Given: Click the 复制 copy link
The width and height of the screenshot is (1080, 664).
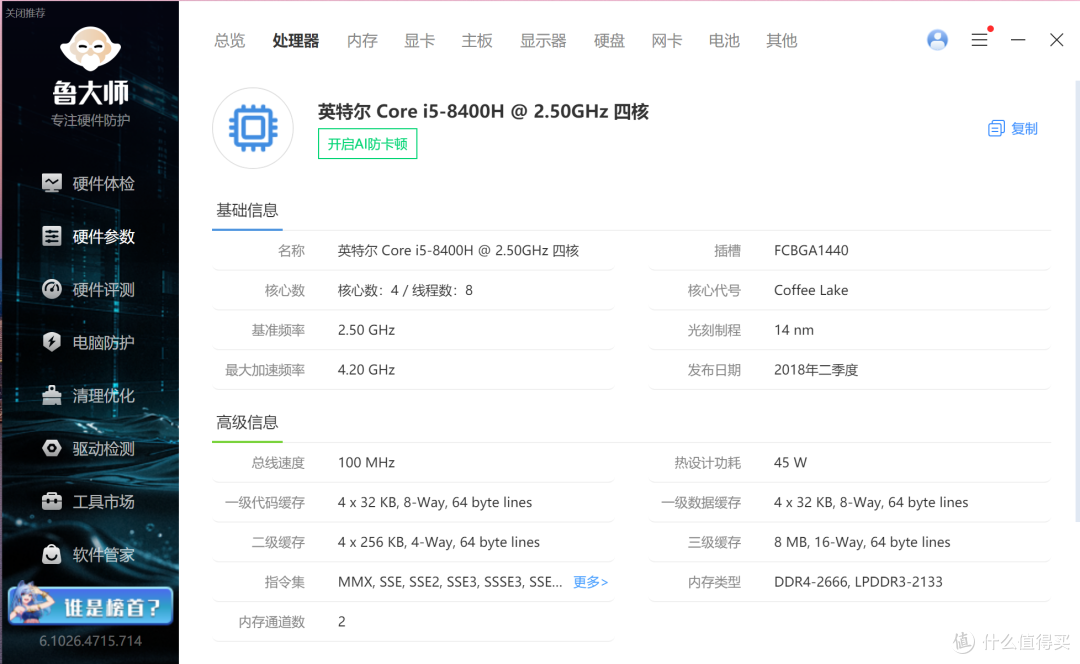Looking at the screenshot, I should point(1024,129).
